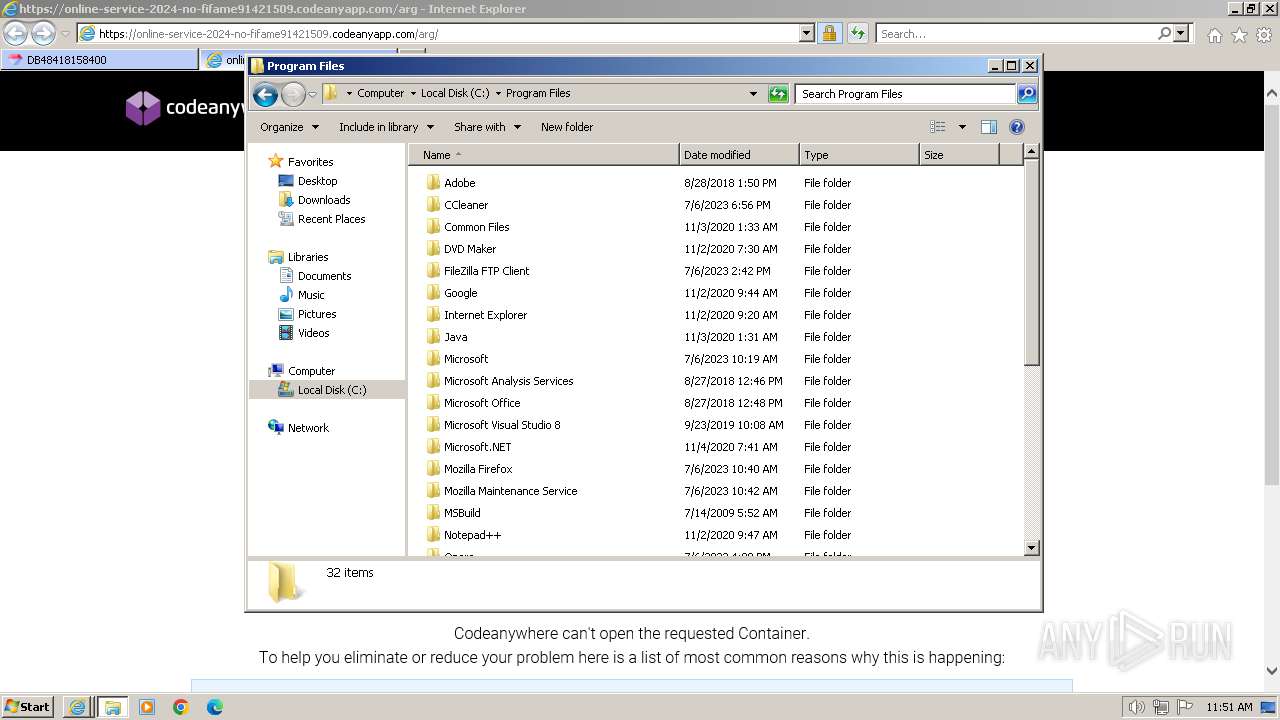Click the IE Home icon
The height and width of the screenshot is (720, 1280).
pos(1214,35)
